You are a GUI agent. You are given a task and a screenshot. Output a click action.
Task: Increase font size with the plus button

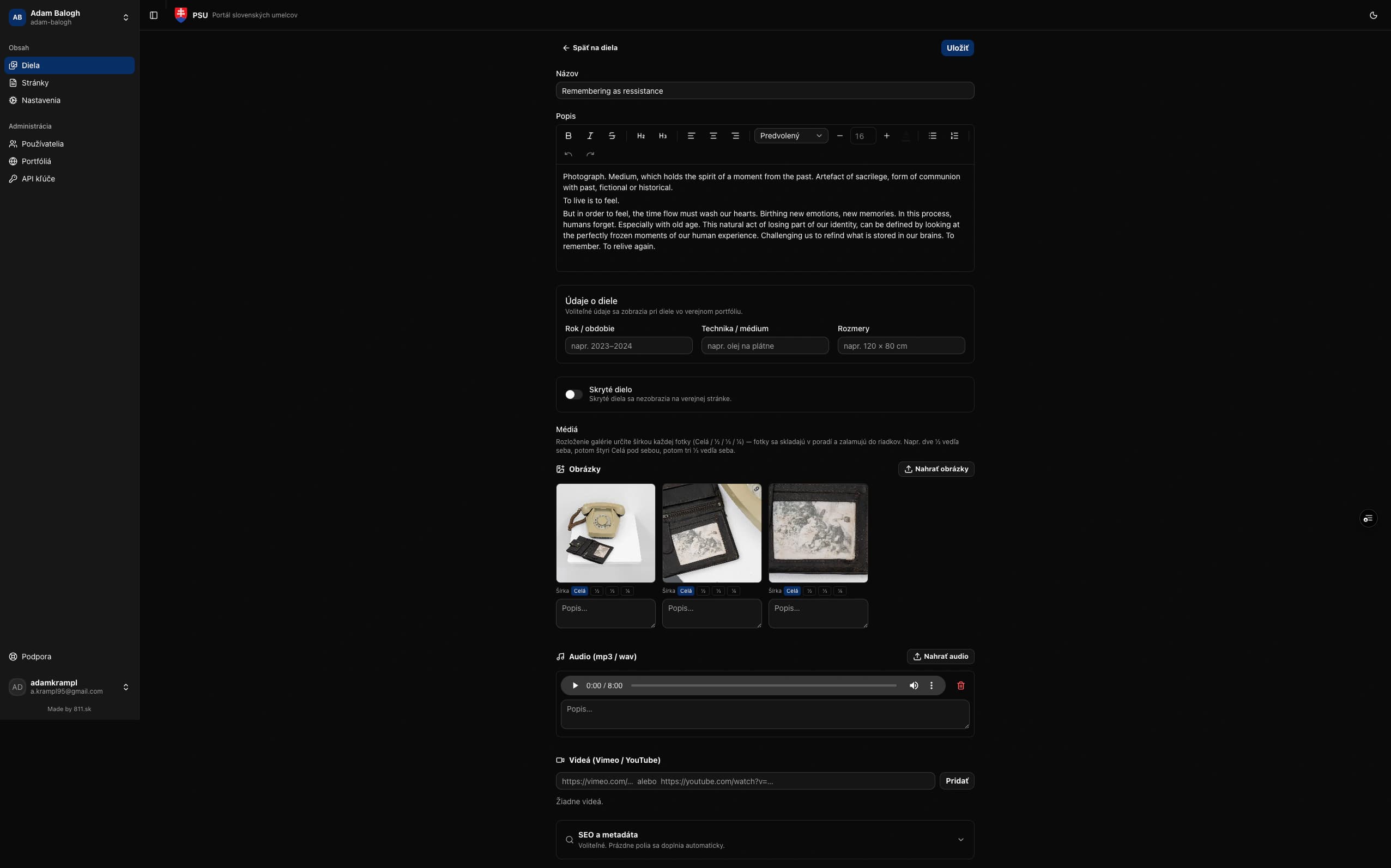click(887, 136)
